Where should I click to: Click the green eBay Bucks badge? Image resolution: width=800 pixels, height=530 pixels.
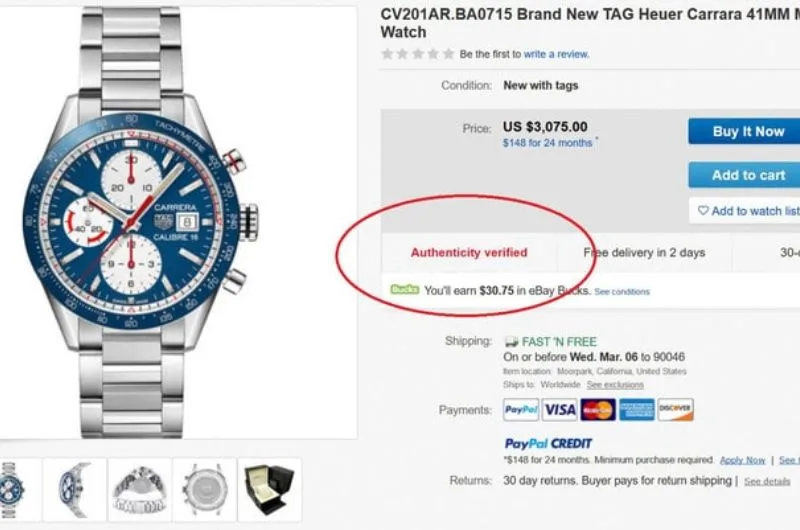(405, 291)
